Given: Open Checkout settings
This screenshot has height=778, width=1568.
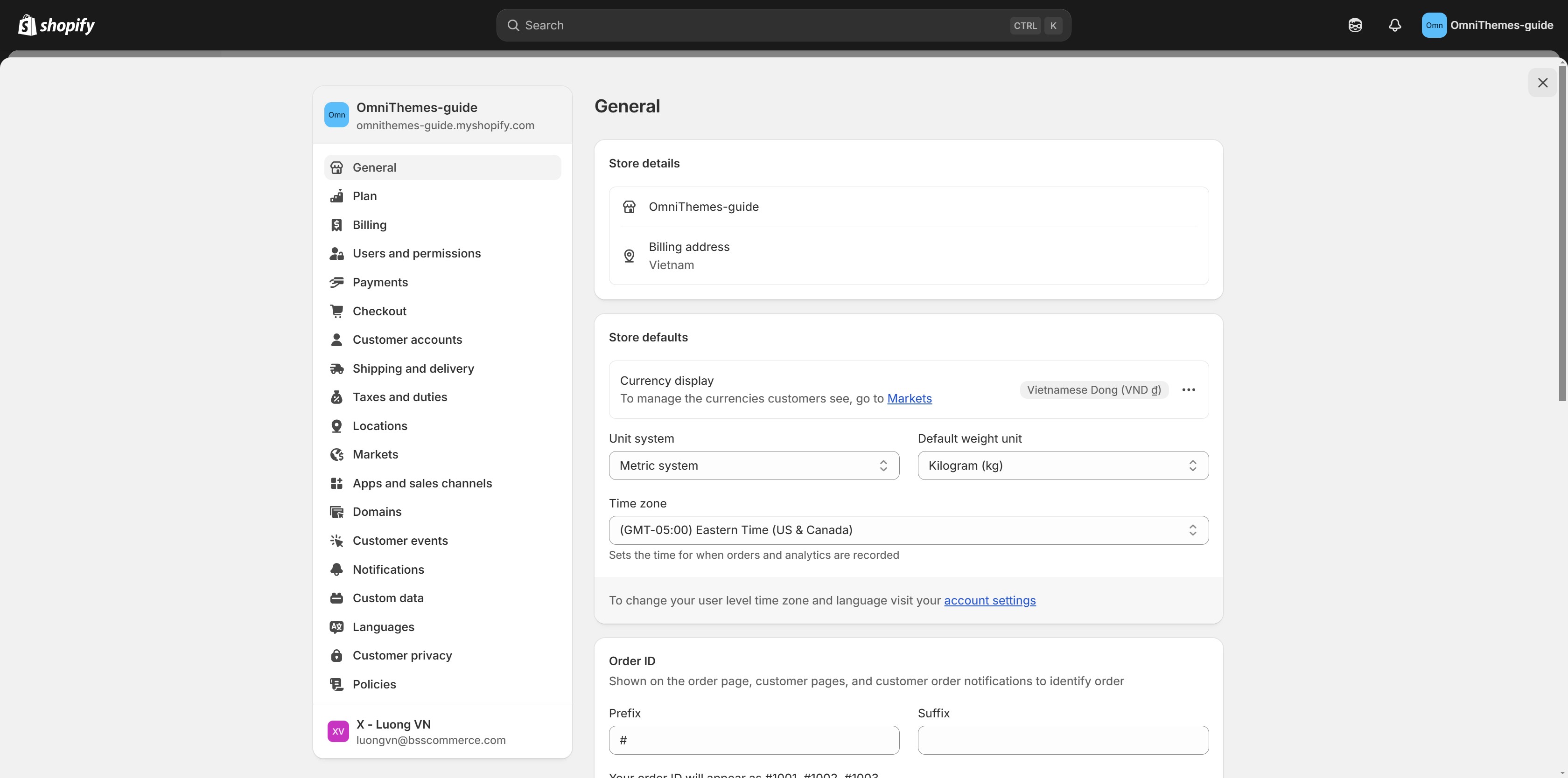Looking at the screenshot, I should [442, 311].
